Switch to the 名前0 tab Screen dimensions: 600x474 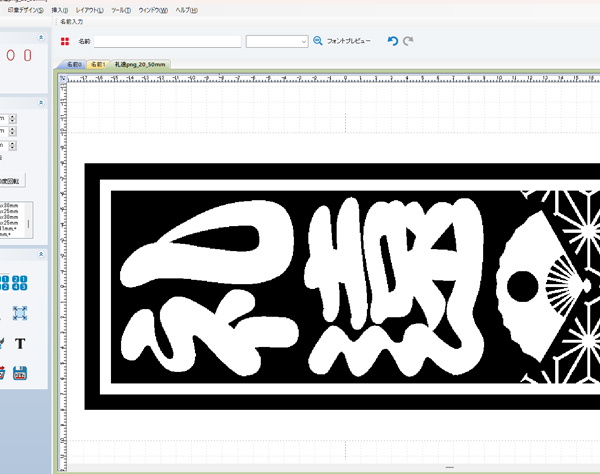click(73, 64)
